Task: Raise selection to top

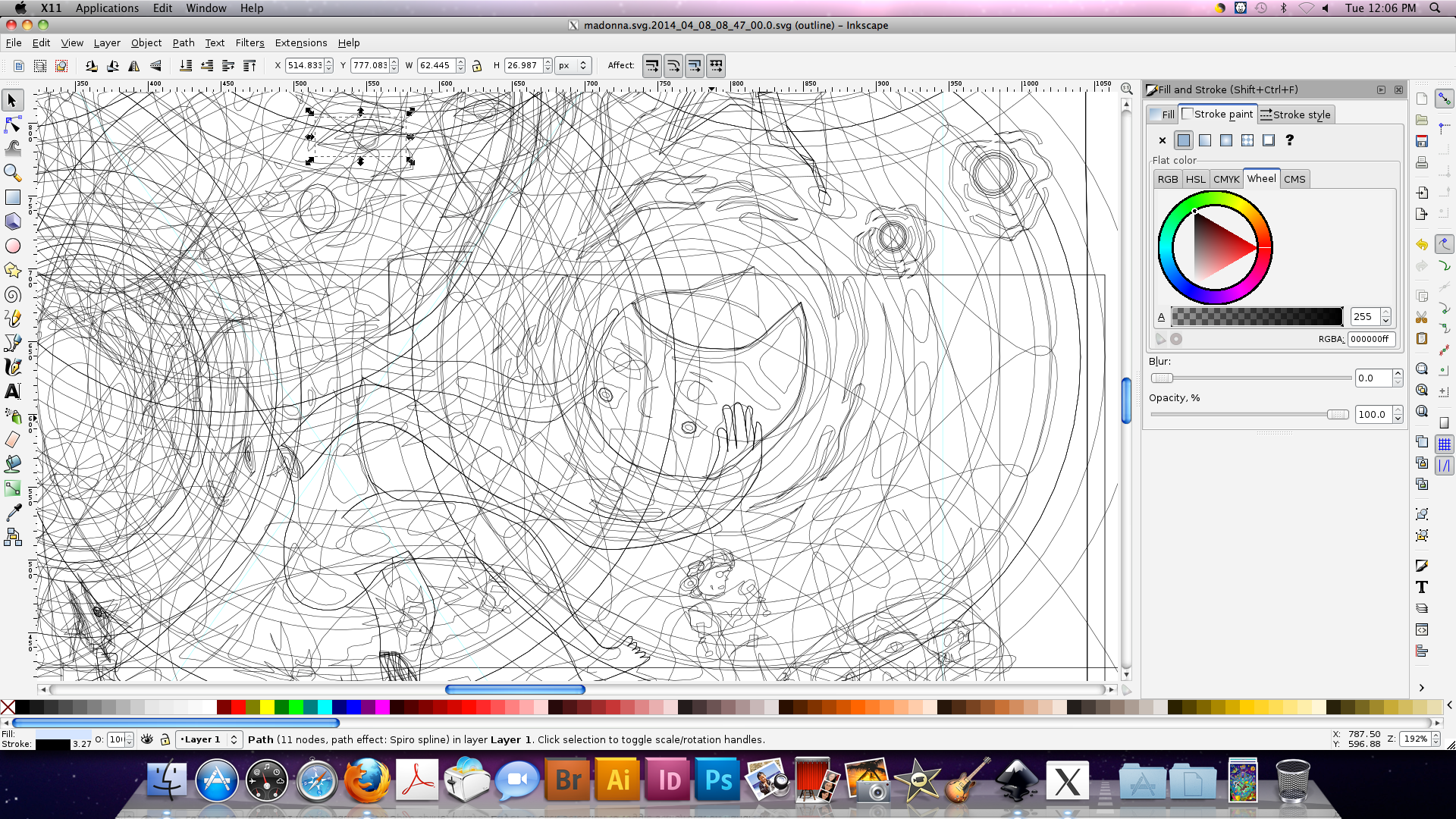Action: click(x=249, y=66)
